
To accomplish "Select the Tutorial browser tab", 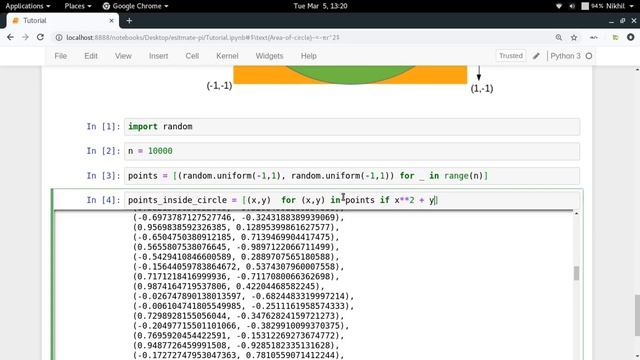I will click(61, 20).
